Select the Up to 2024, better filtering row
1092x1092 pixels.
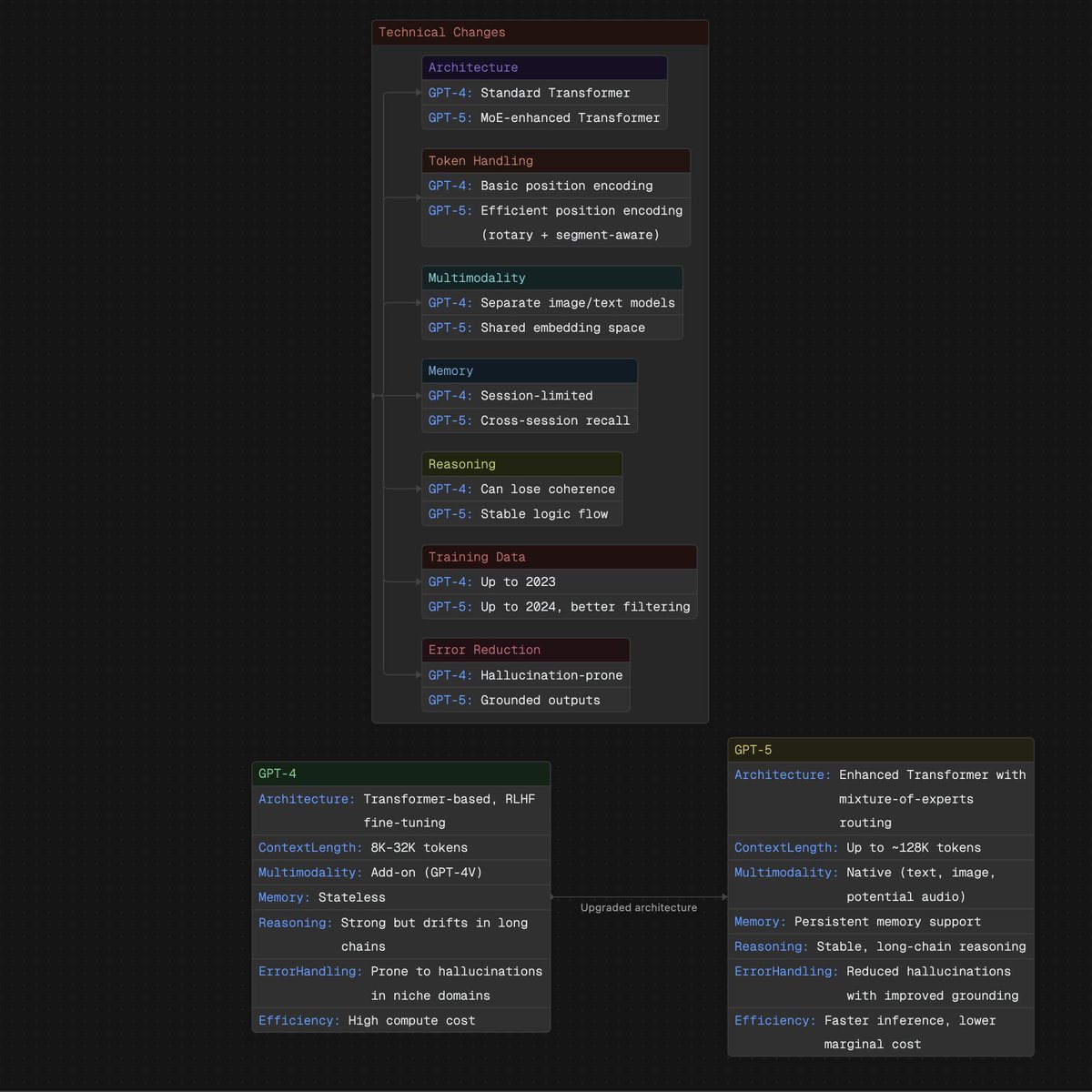click(x=560, y=607)
